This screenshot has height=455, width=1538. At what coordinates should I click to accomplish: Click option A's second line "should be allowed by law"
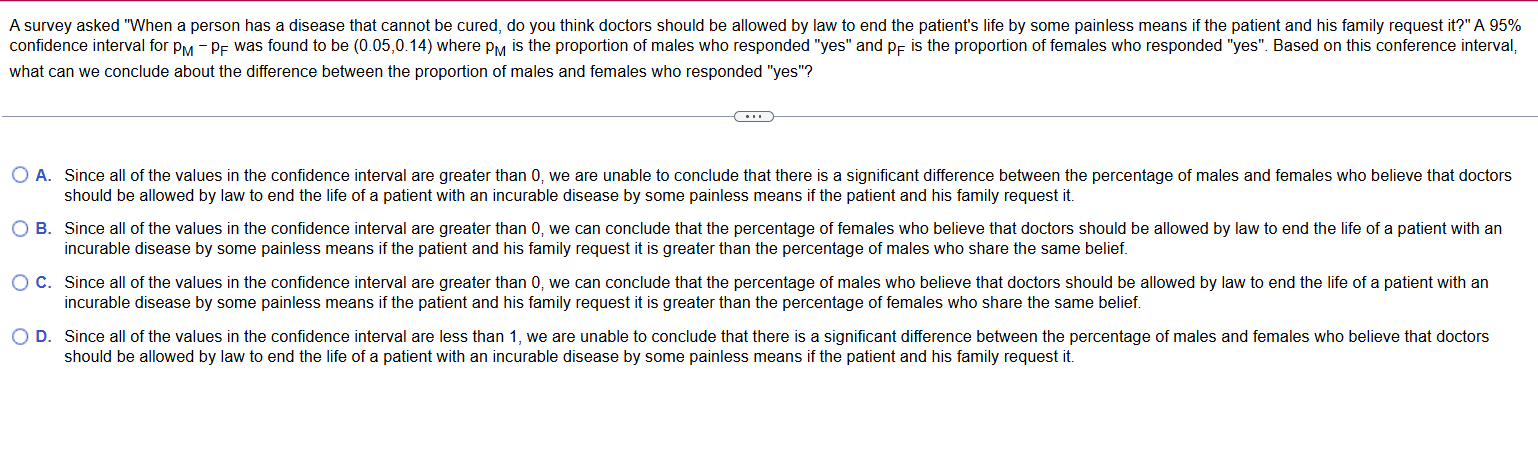569,196
